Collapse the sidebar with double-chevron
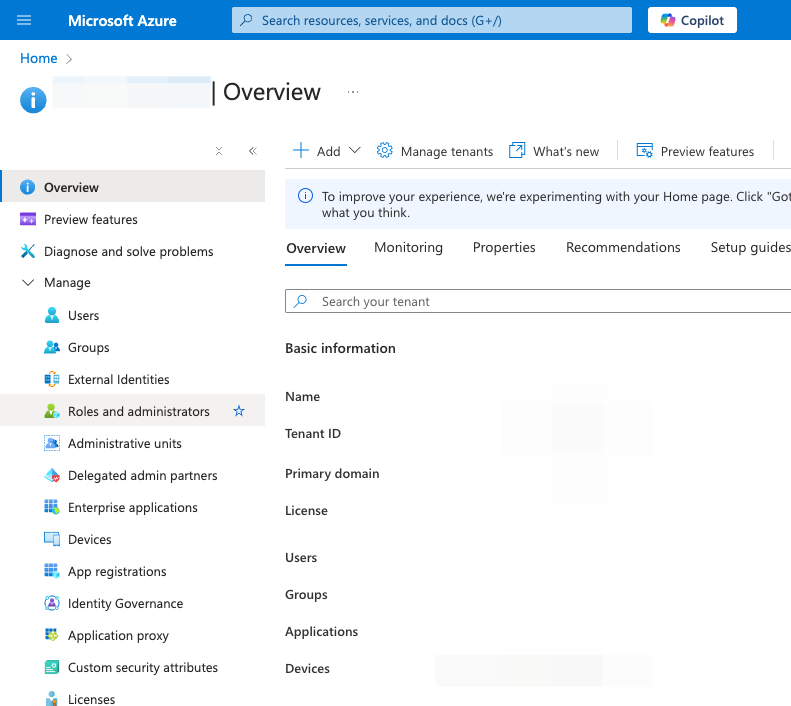 click(252, 151)
